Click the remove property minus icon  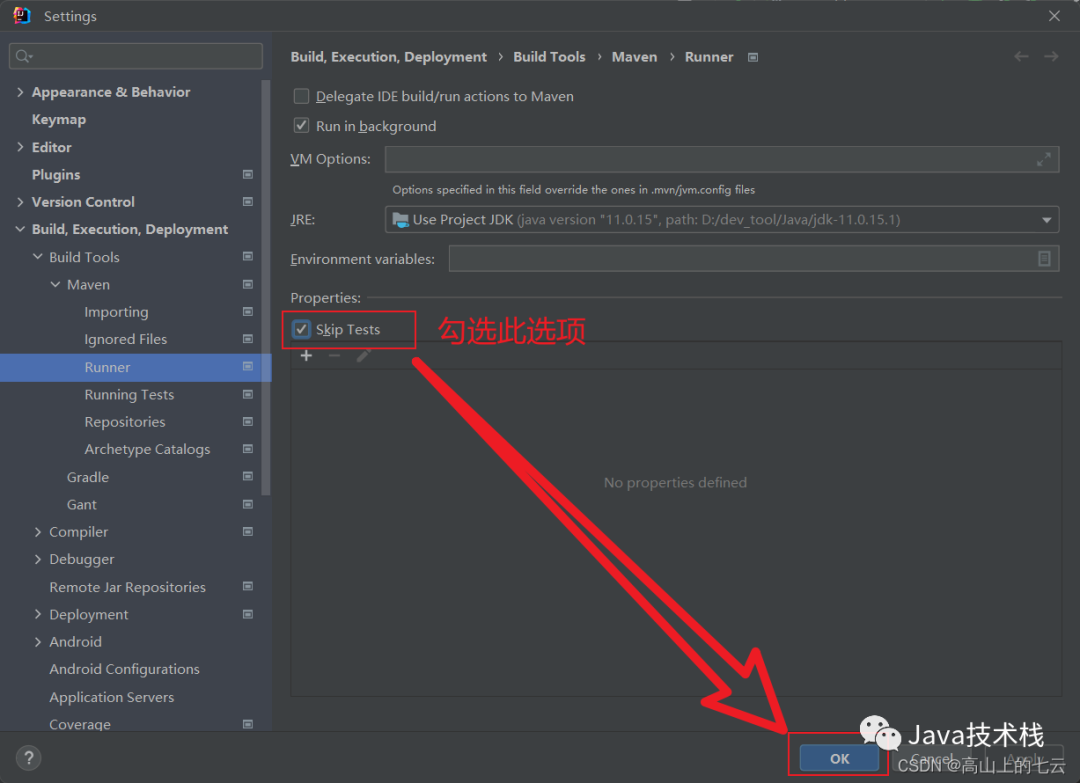click(x=335, y=355)
